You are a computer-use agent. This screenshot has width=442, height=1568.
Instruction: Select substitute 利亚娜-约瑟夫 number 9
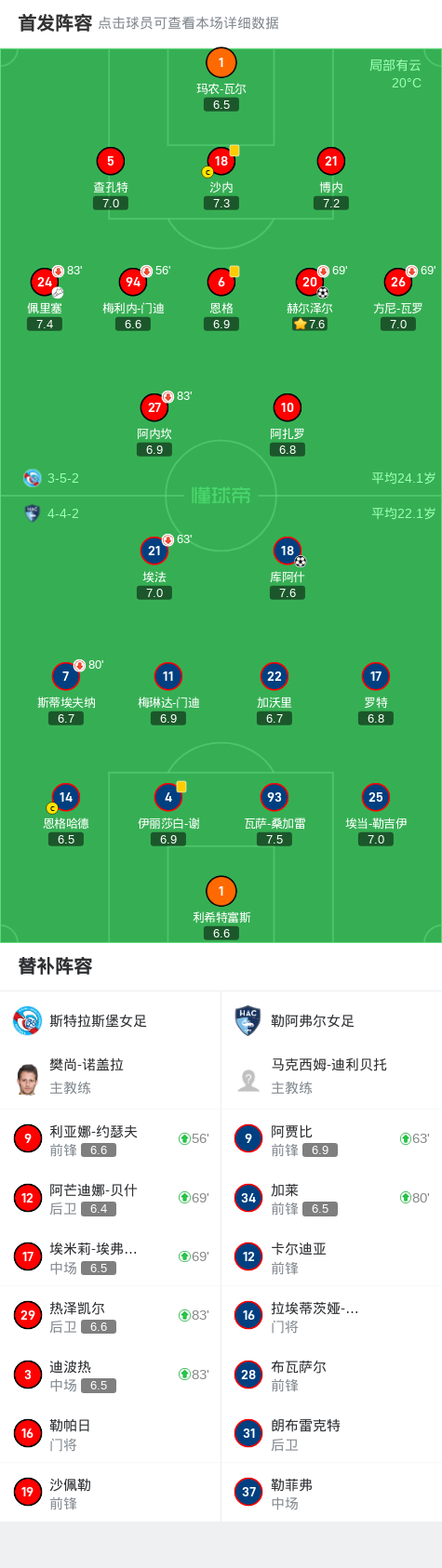(x=110, y=1138)
